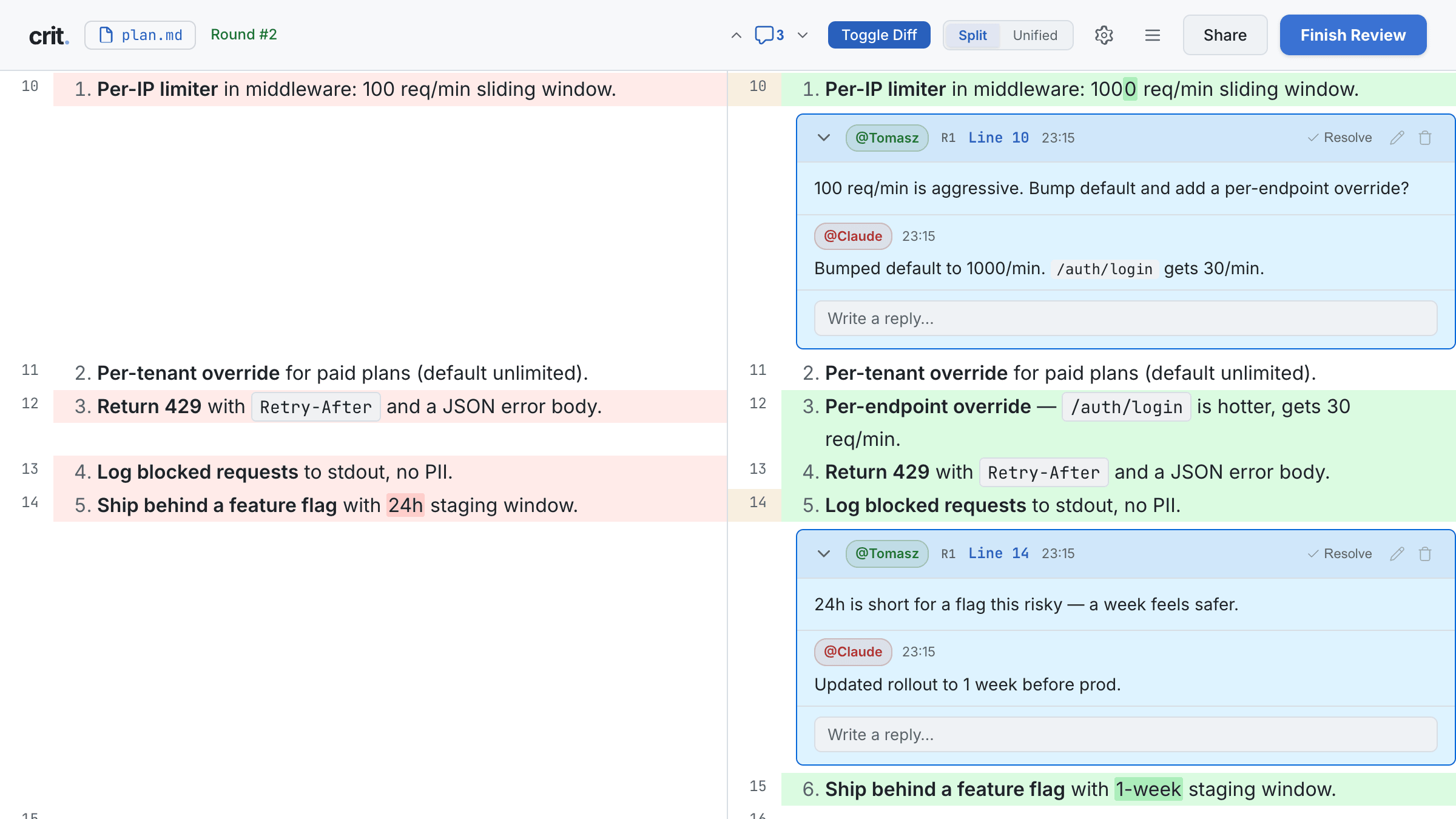The height and width of the screenshot is (819, 1456).
Task: Click R1 tag on Line 10 comment
Action: coord(948,138)
